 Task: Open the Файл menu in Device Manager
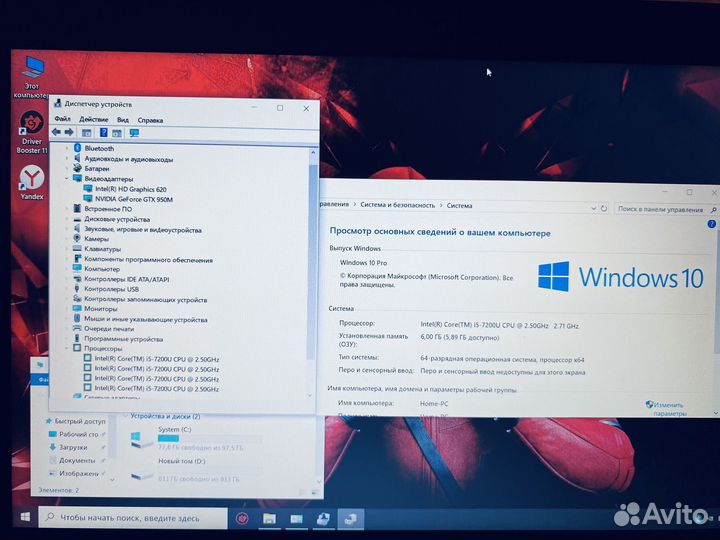click(62, 119)
